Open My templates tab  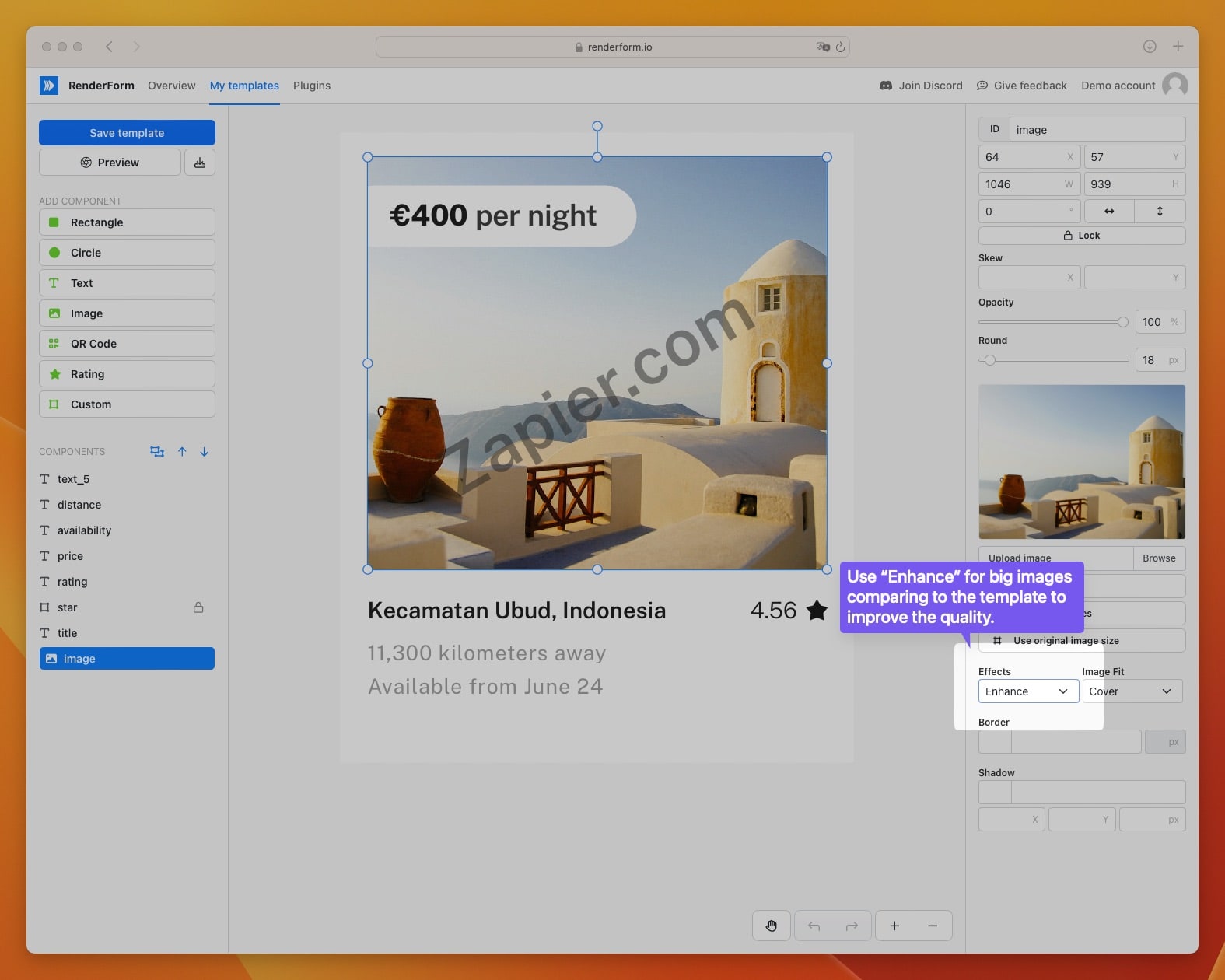pos(244,86)
